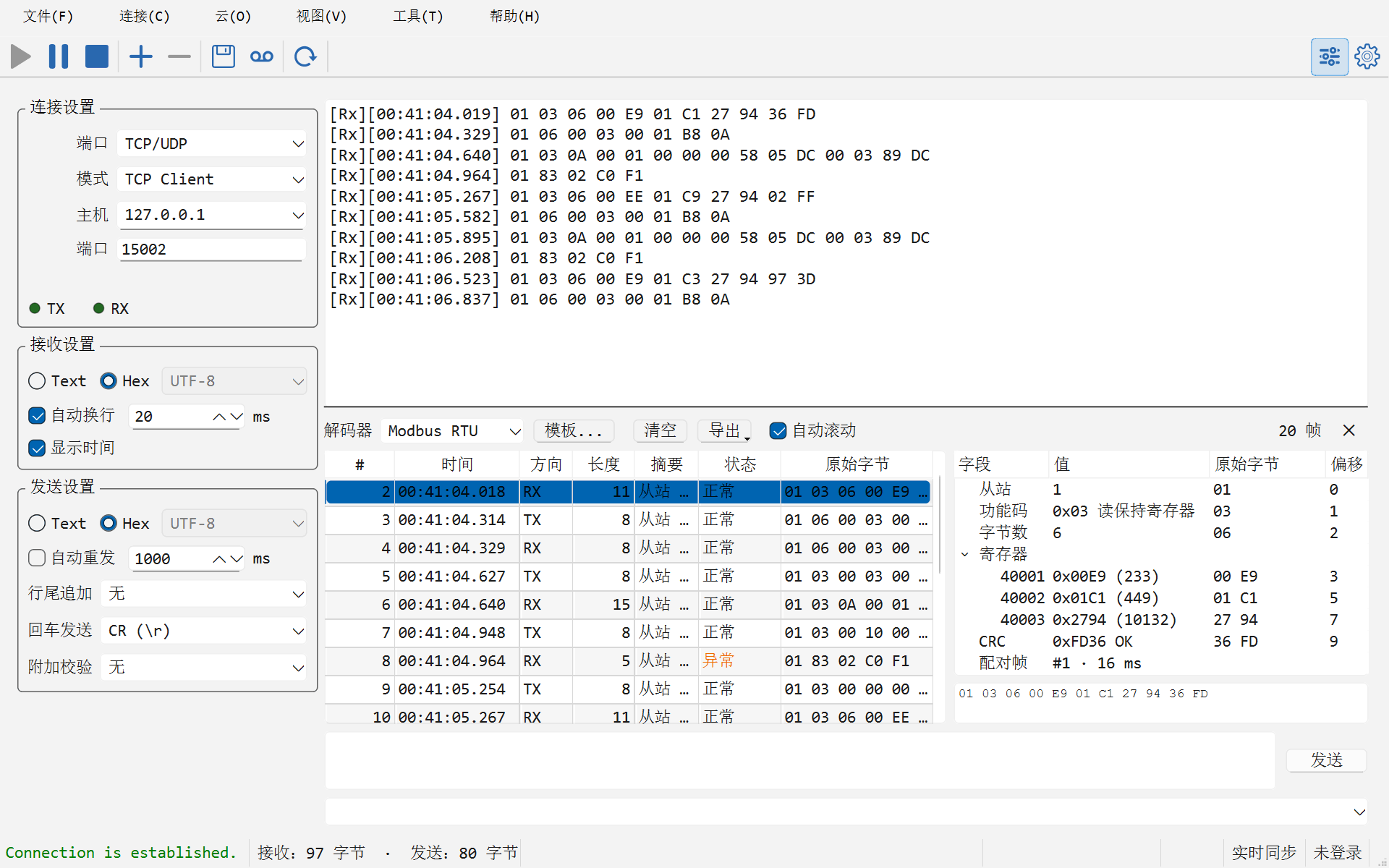This screenshot has height=868, width=1389.
Task: Select Text mode in send settings
Action: click(x=57, y=523)
